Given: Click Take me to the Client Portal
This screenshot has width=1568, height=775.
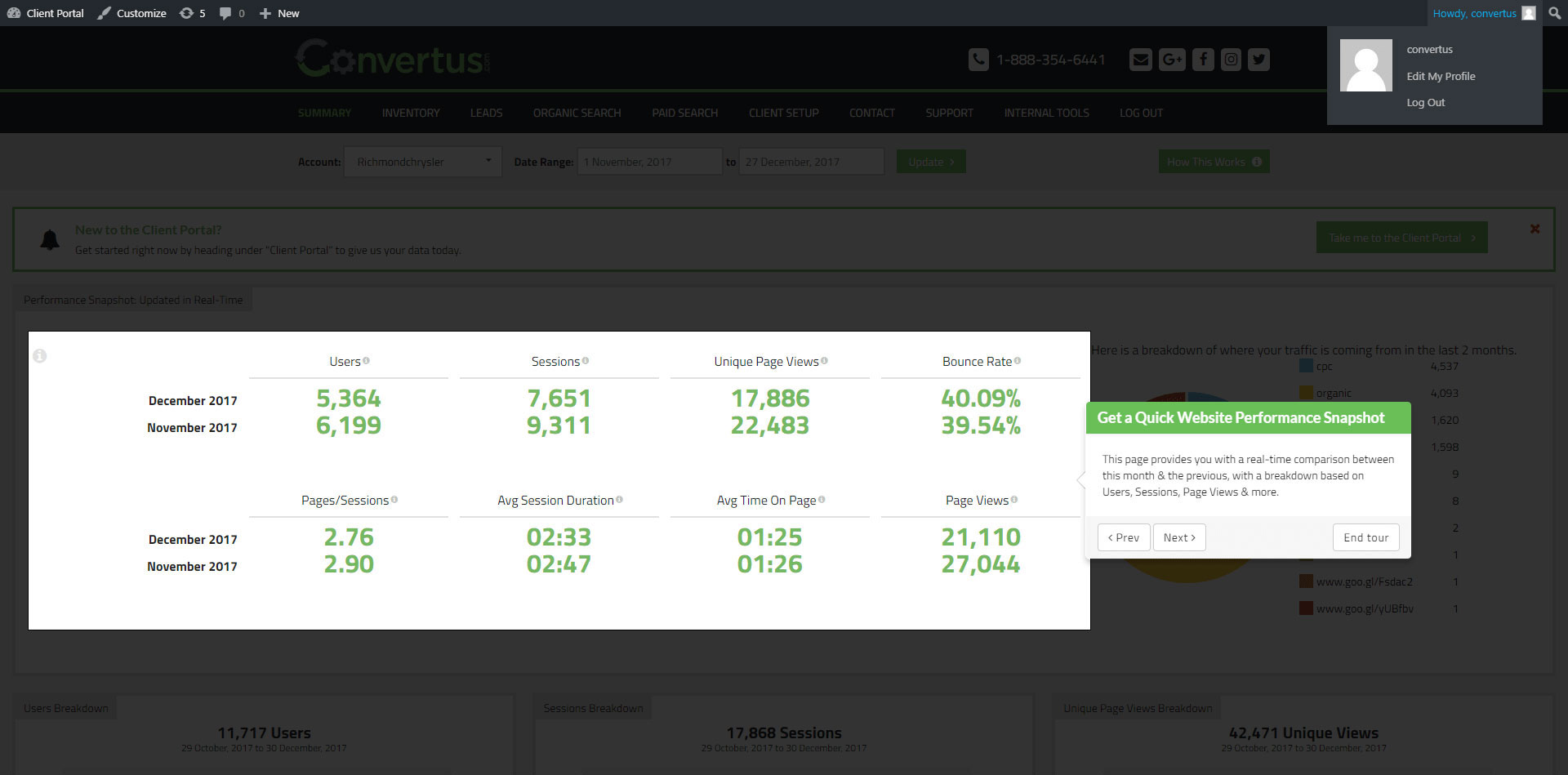Looking at the screenshot, I should [1402, 238].
